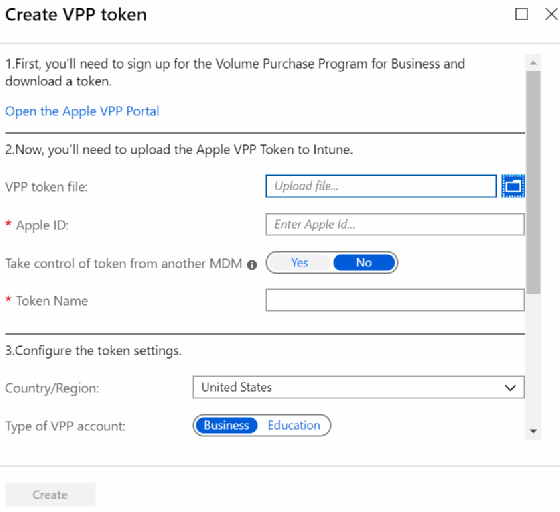Focus the Apple ID input field
This screenshot has width=560, height=512.
(x=395, y=224)
